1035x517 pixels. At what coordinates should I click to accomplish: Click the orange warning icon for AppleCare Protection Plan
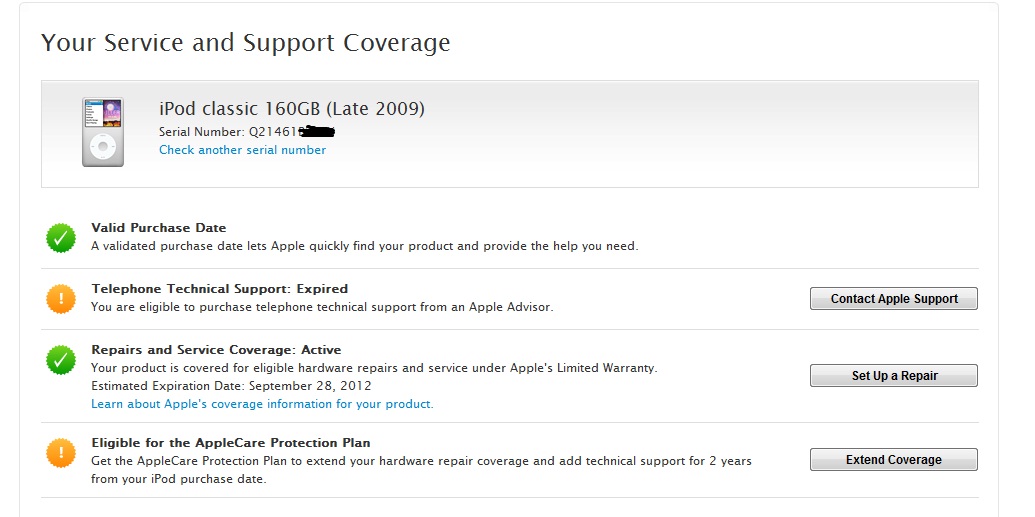[61, 453]
